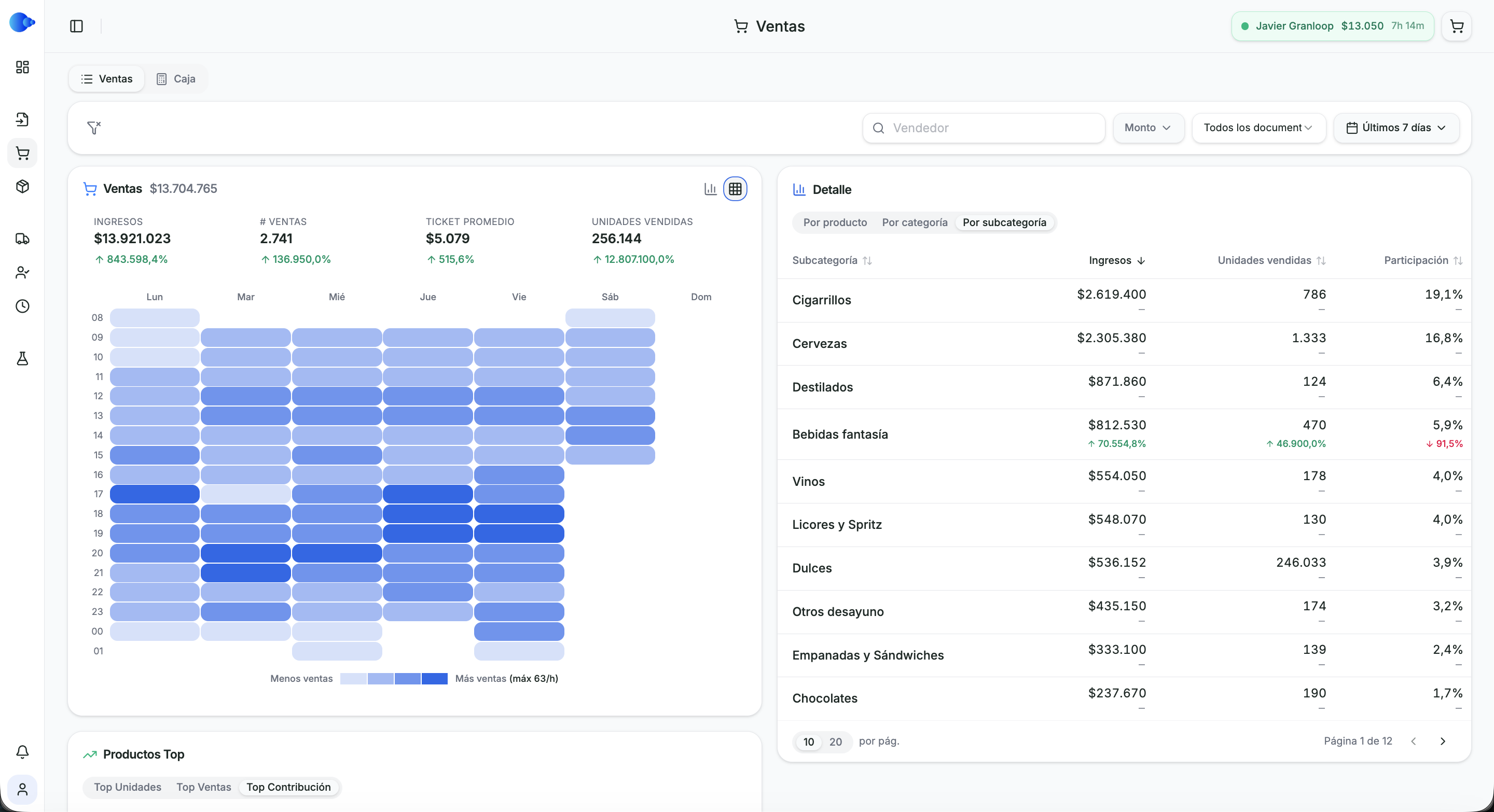Click the Dulces row
The width and height of the screenshot is (1494, 812).
pyautogui.click(x=1124, y=569)
